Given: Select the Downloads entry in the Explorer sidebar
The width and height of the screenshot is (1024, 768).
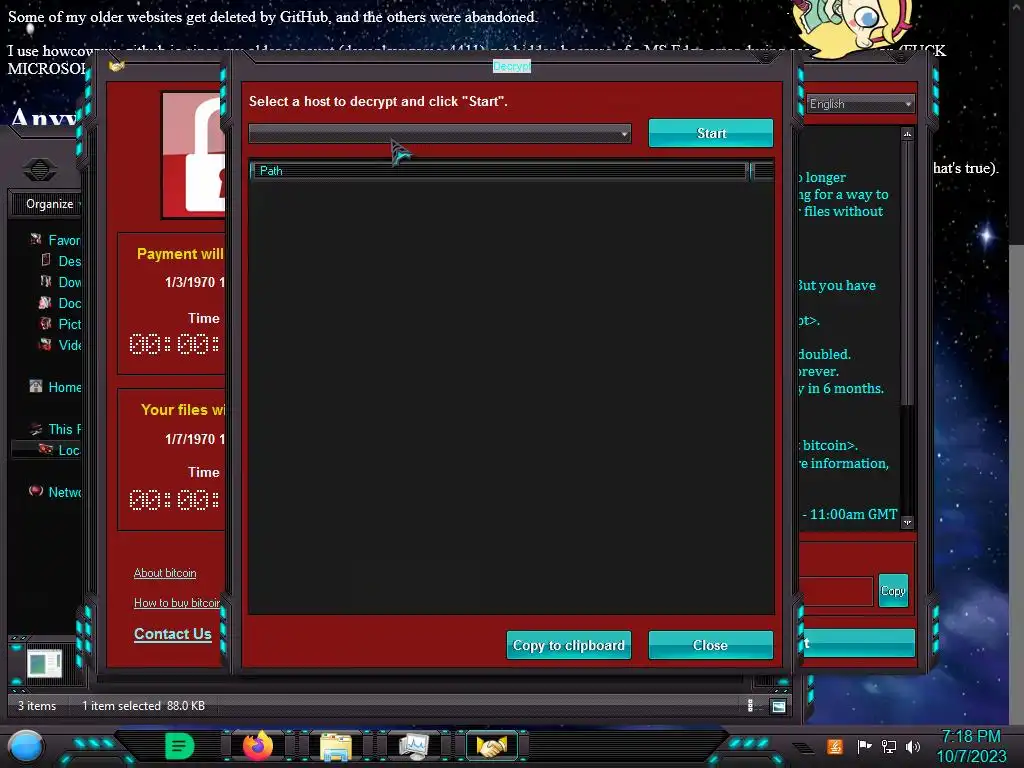Looking at the screenshot, I should click(x=69, y=282).
